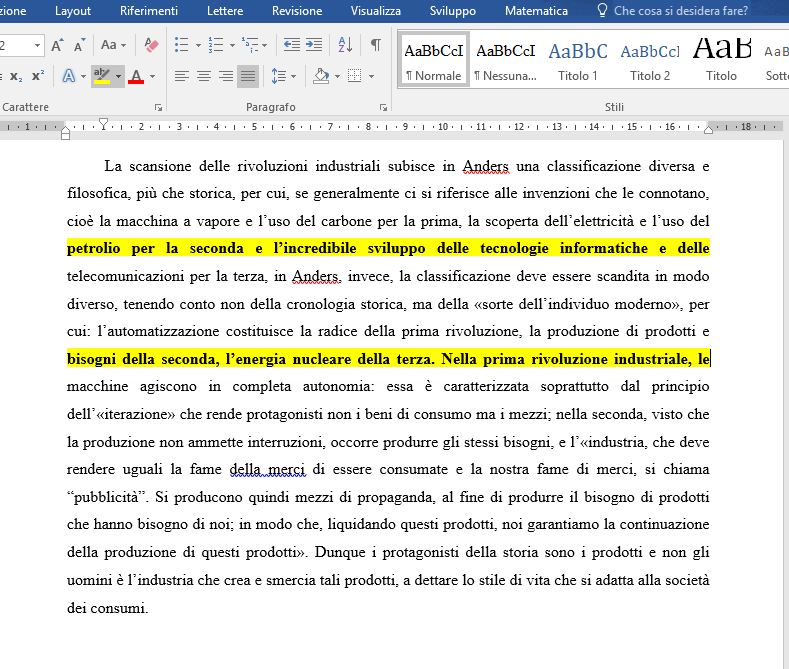This screenshot has width=789, height=669.
Task: Open the borders dropdown arrow
Action: click(x=371, y=77)
